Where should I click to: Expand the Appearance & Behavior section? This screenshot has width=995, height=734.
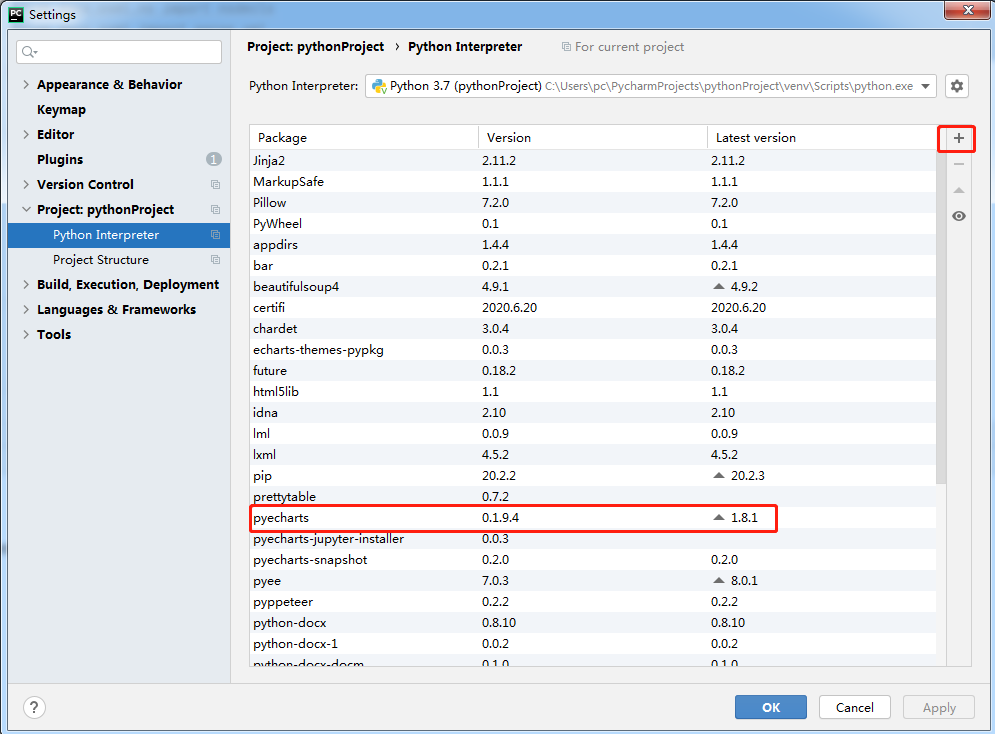26,85
